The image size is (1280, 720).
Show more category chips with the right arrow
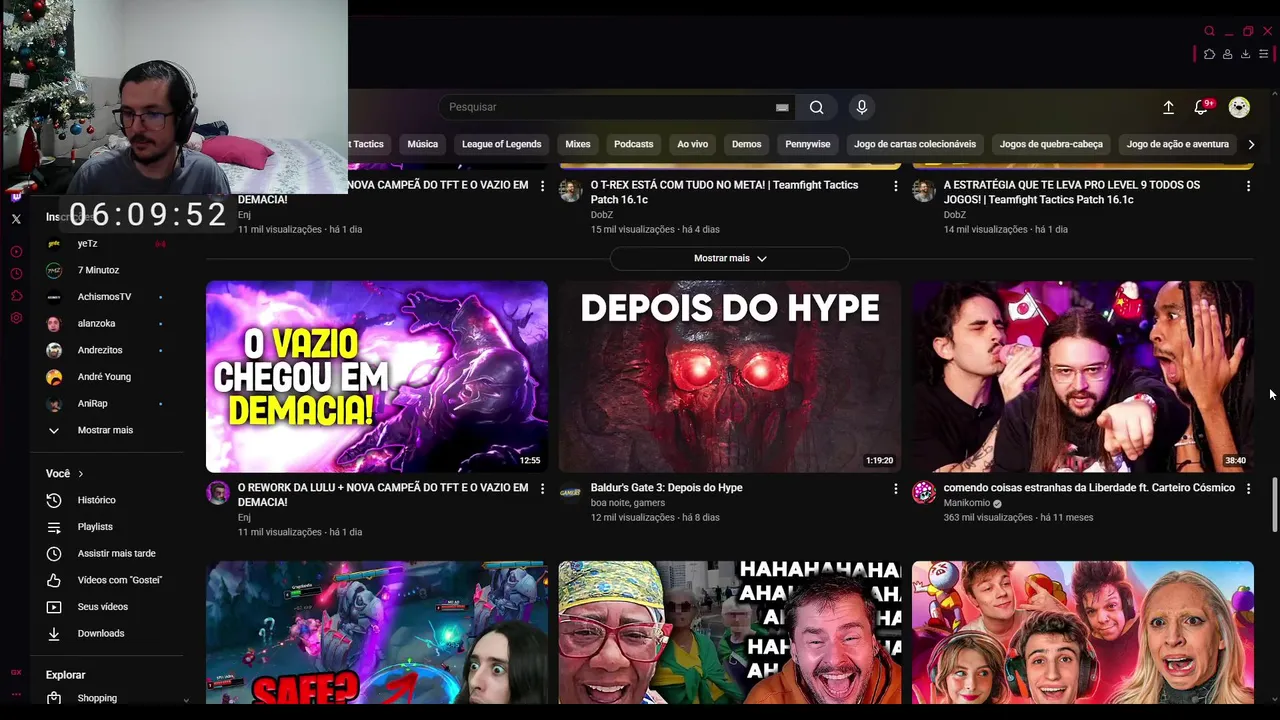point(1251,144)
